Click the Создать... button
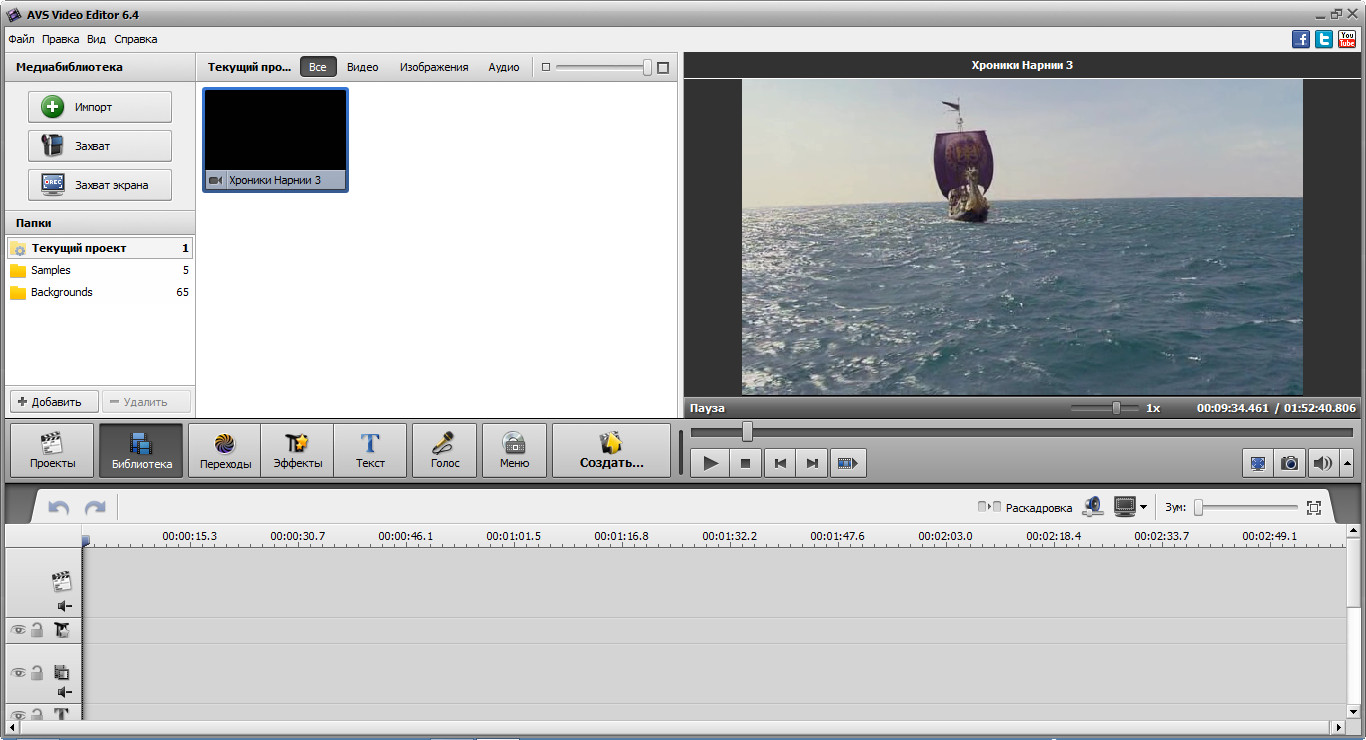Screen dimensions: 1366x740 611,451
